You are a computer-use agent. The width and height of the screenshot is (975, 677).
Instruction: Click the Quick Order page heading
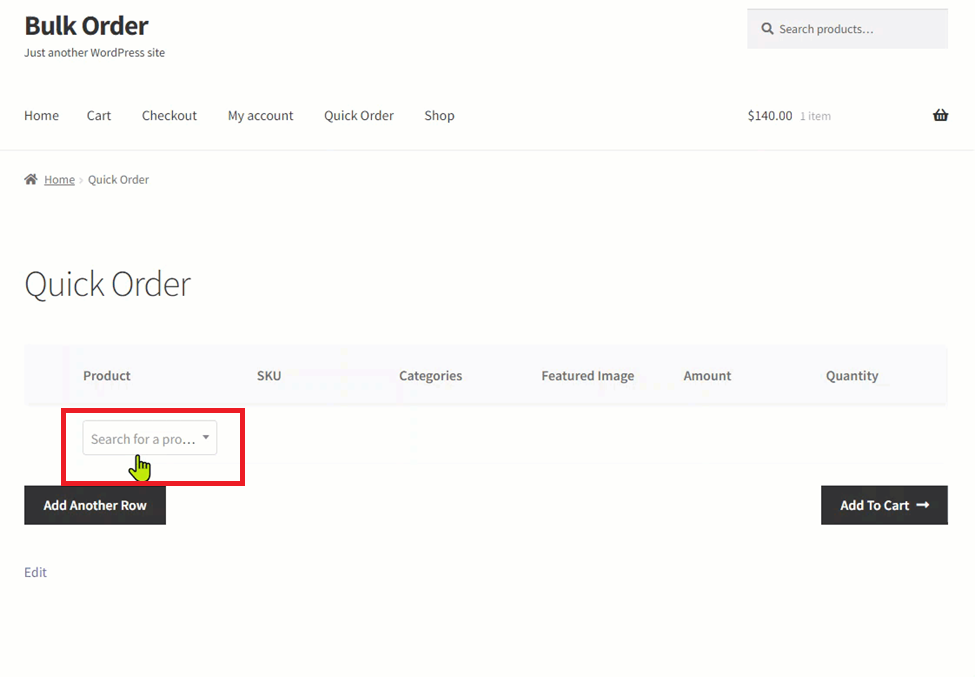(108, 285)
